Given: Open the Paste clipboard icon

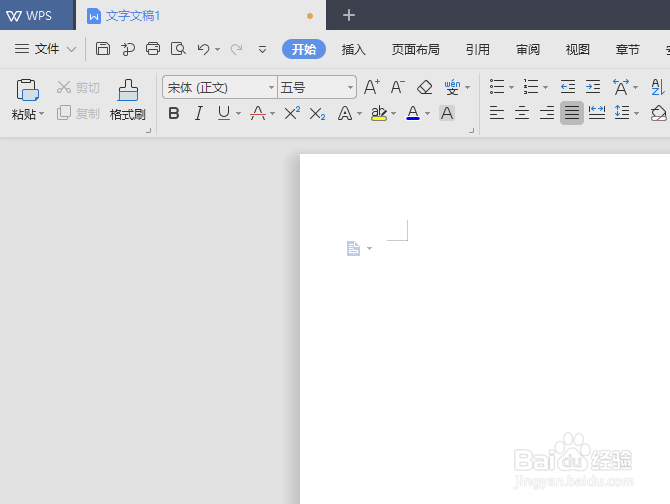Looking at the screenshot, I should [x=28, y=90].
